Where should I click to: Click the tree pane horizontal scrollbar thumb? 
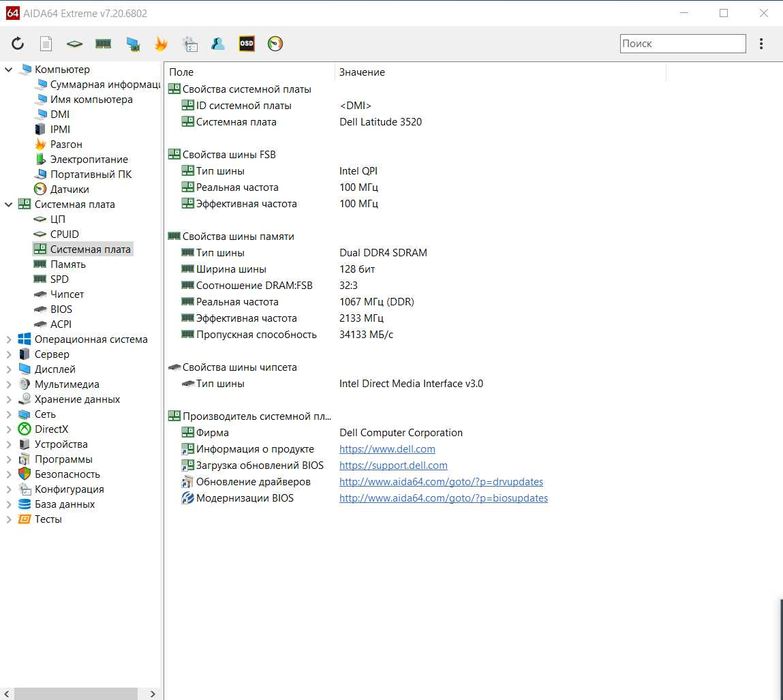click(x=75, y=694)
